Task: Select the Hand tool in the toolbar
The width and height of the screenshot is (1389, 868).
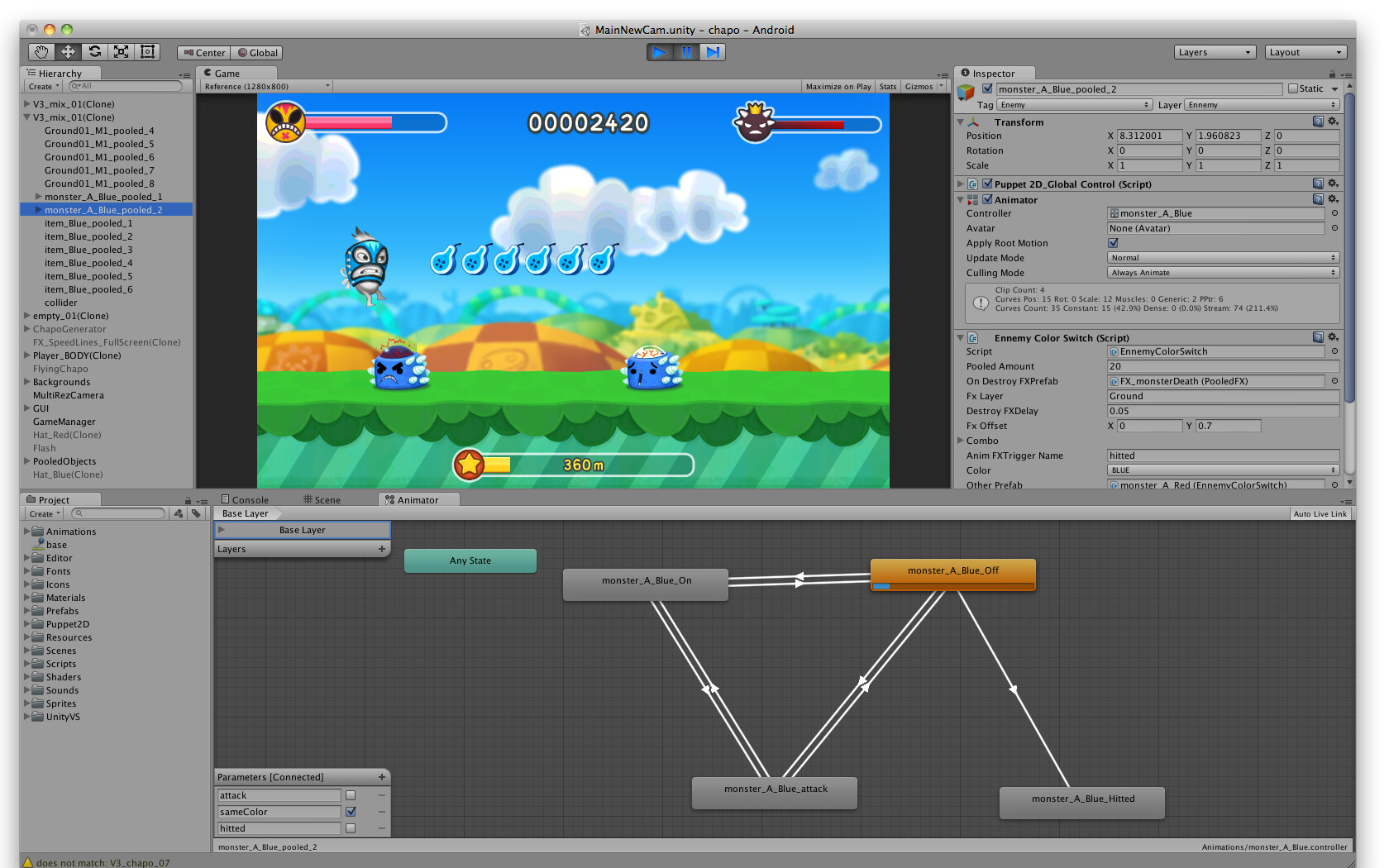Action: point(41,51)
